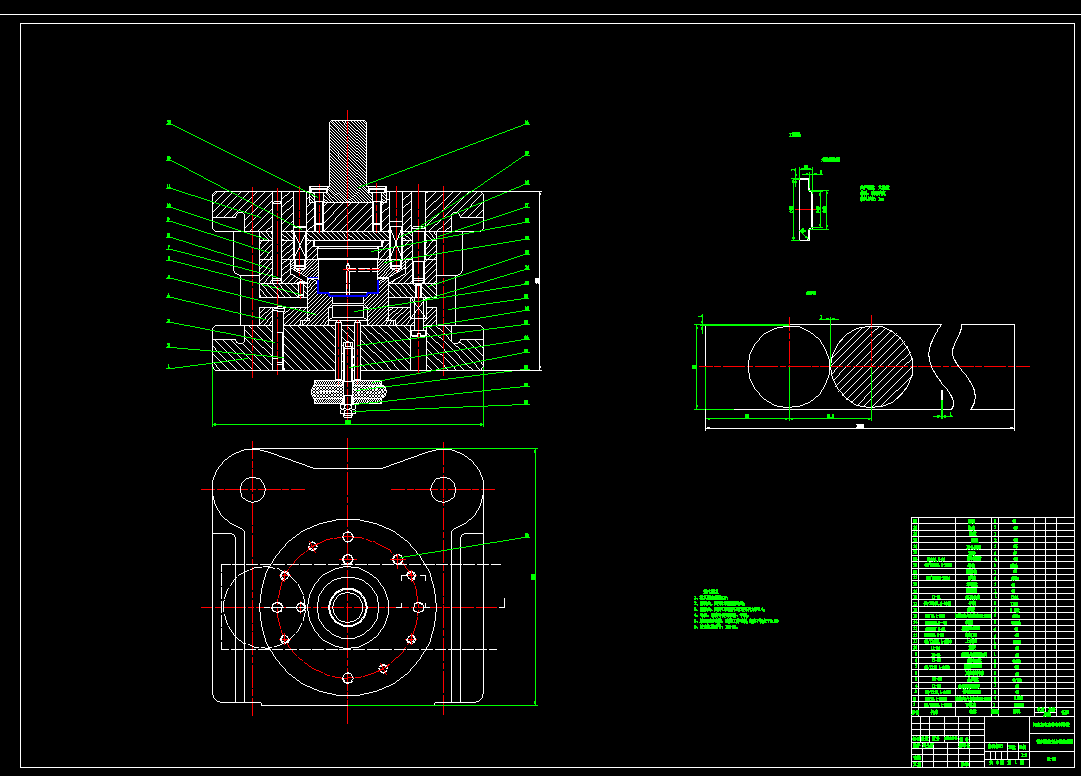The width and height of the screenshot is (1081, 777).
Task: Select the top-right guide post hole in plan view
Action: pyautogui.click(x=443, y=490)
